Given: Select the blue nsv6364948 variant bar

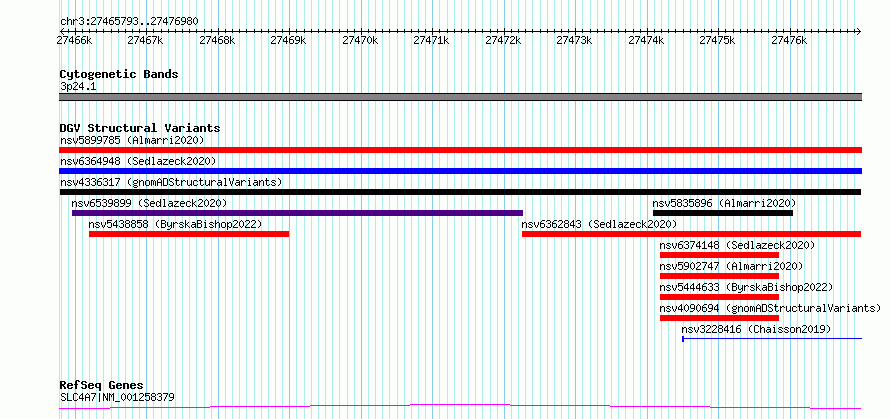Looking at the screenshot, I should pyautogui.click(x=460, y=171).
